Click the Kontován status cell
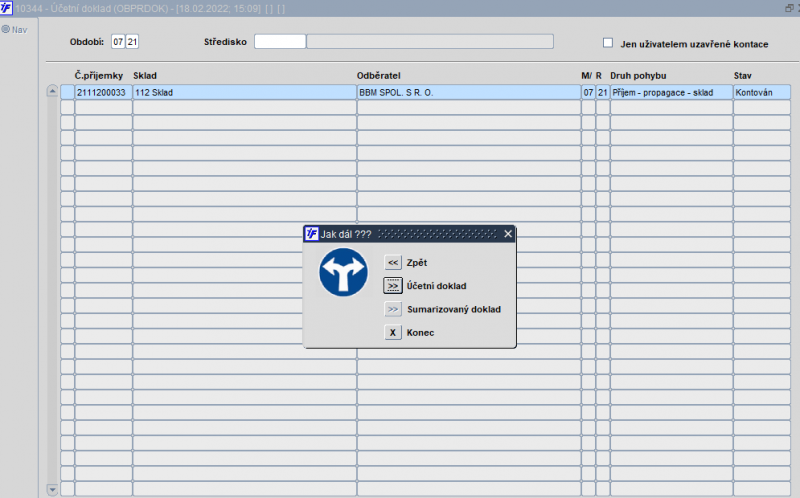Screen dimensions: 800x498 [762, 92]
